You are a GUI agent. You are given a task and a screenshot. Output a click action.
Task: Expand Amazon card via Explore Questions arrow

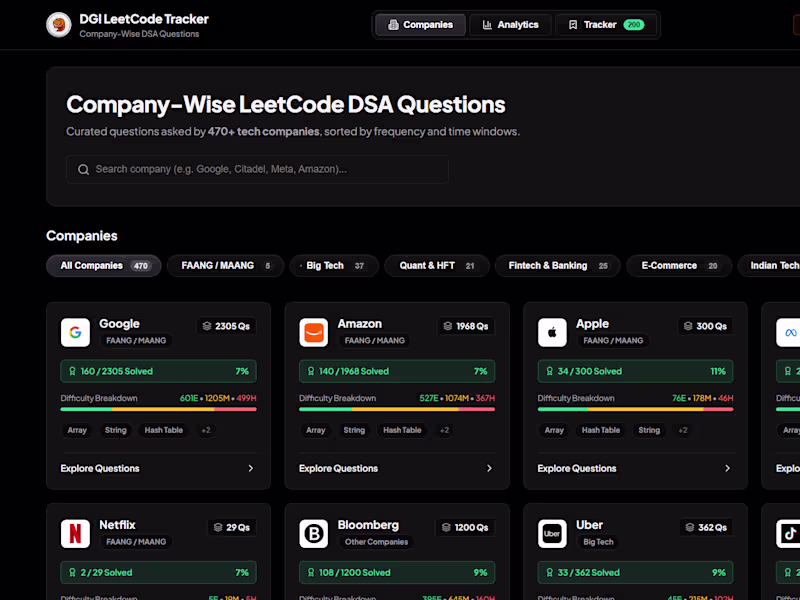click(x=489, y=468)
